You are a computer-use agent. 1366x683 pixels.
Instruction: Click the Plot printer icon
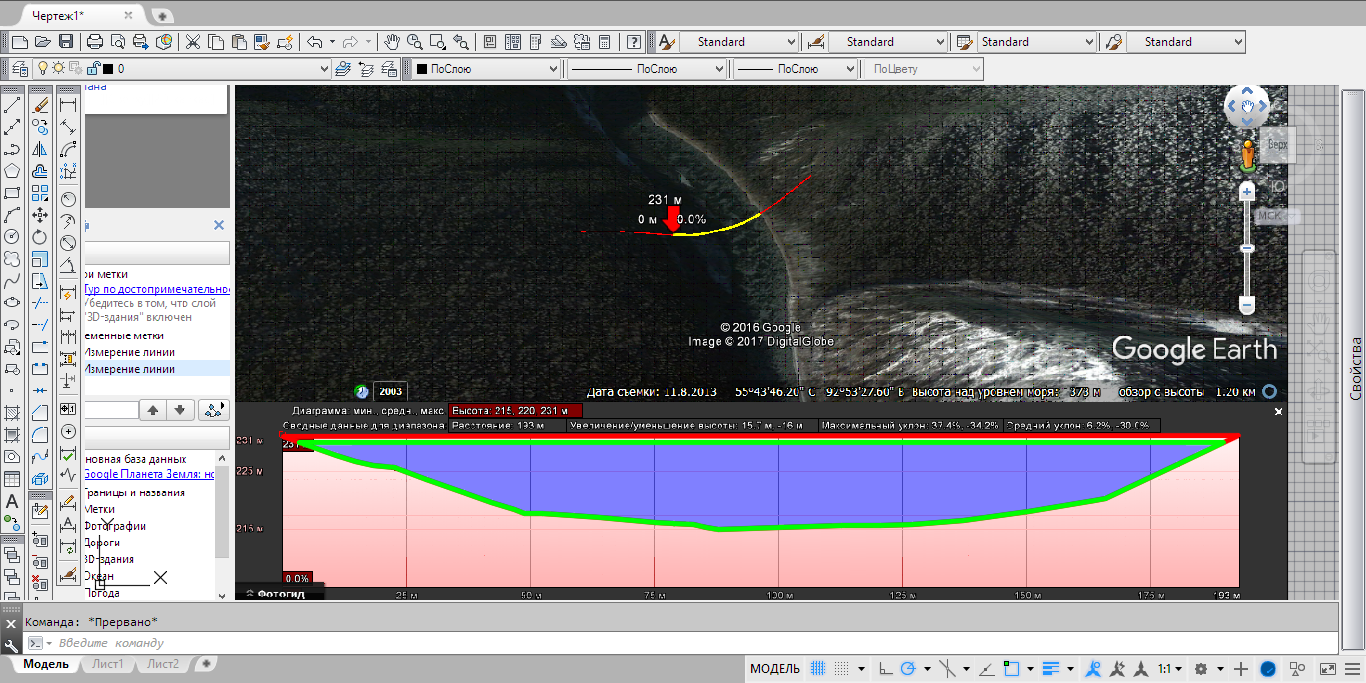pyautogui.click(x=95, y=42)
